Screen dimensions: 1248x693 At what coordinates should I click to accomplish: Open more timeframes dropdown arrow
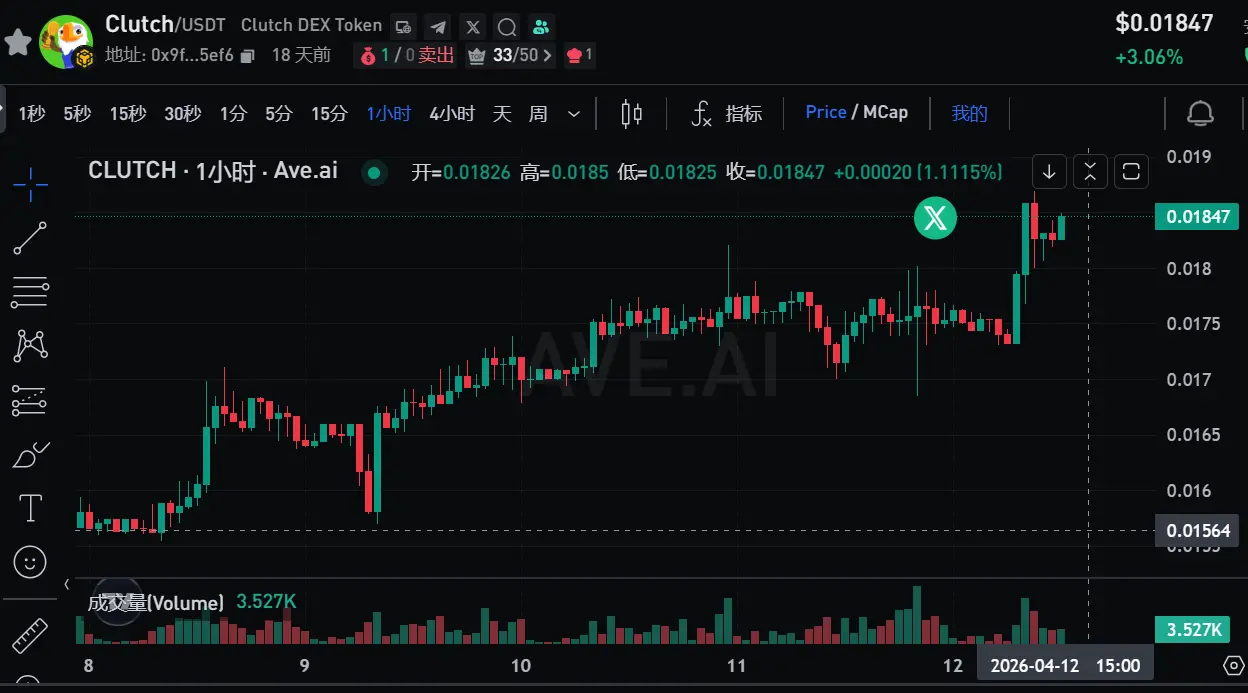pos(574,114)
